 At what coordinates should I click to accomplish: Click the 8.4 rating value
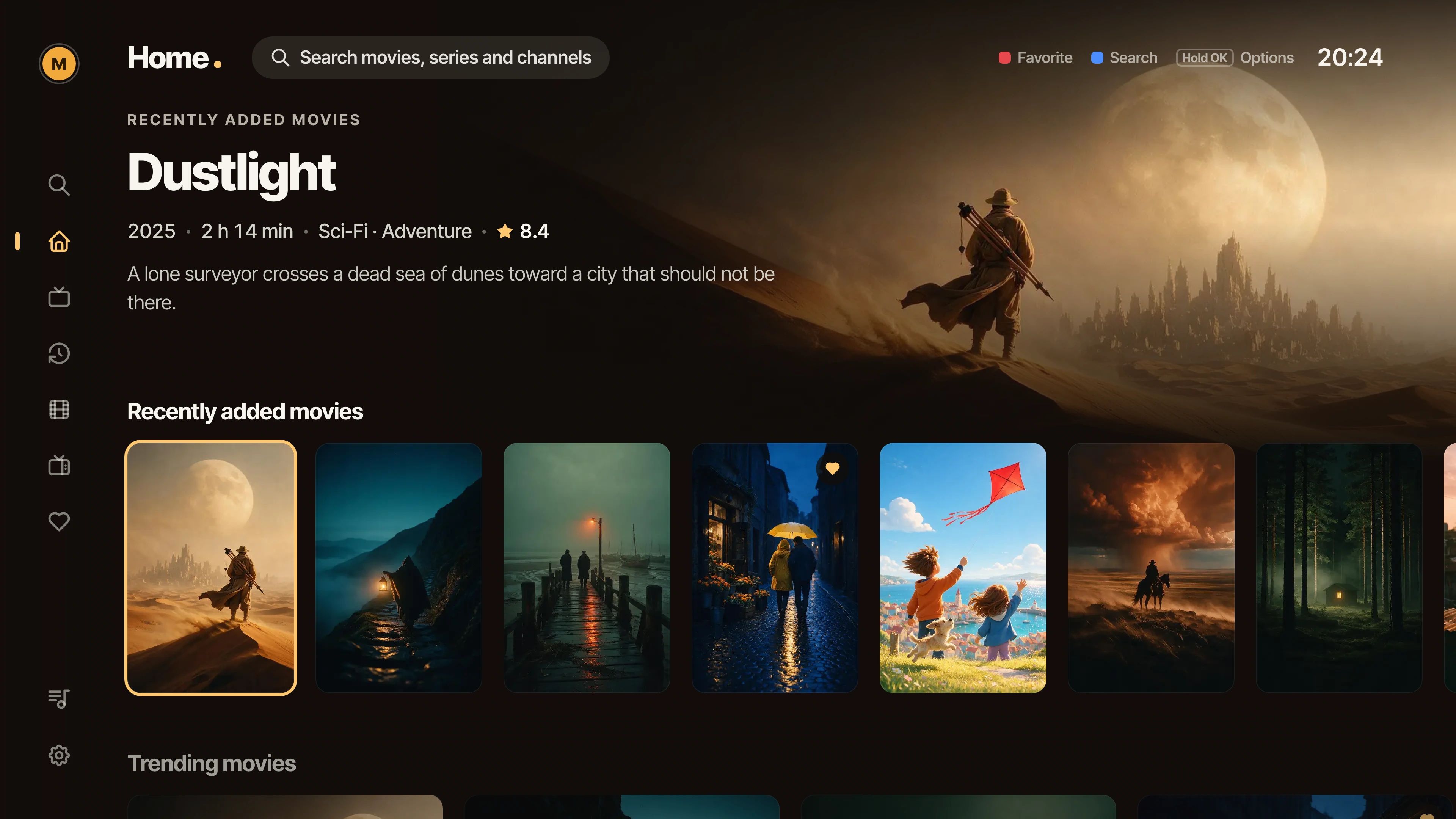point(534,231)
